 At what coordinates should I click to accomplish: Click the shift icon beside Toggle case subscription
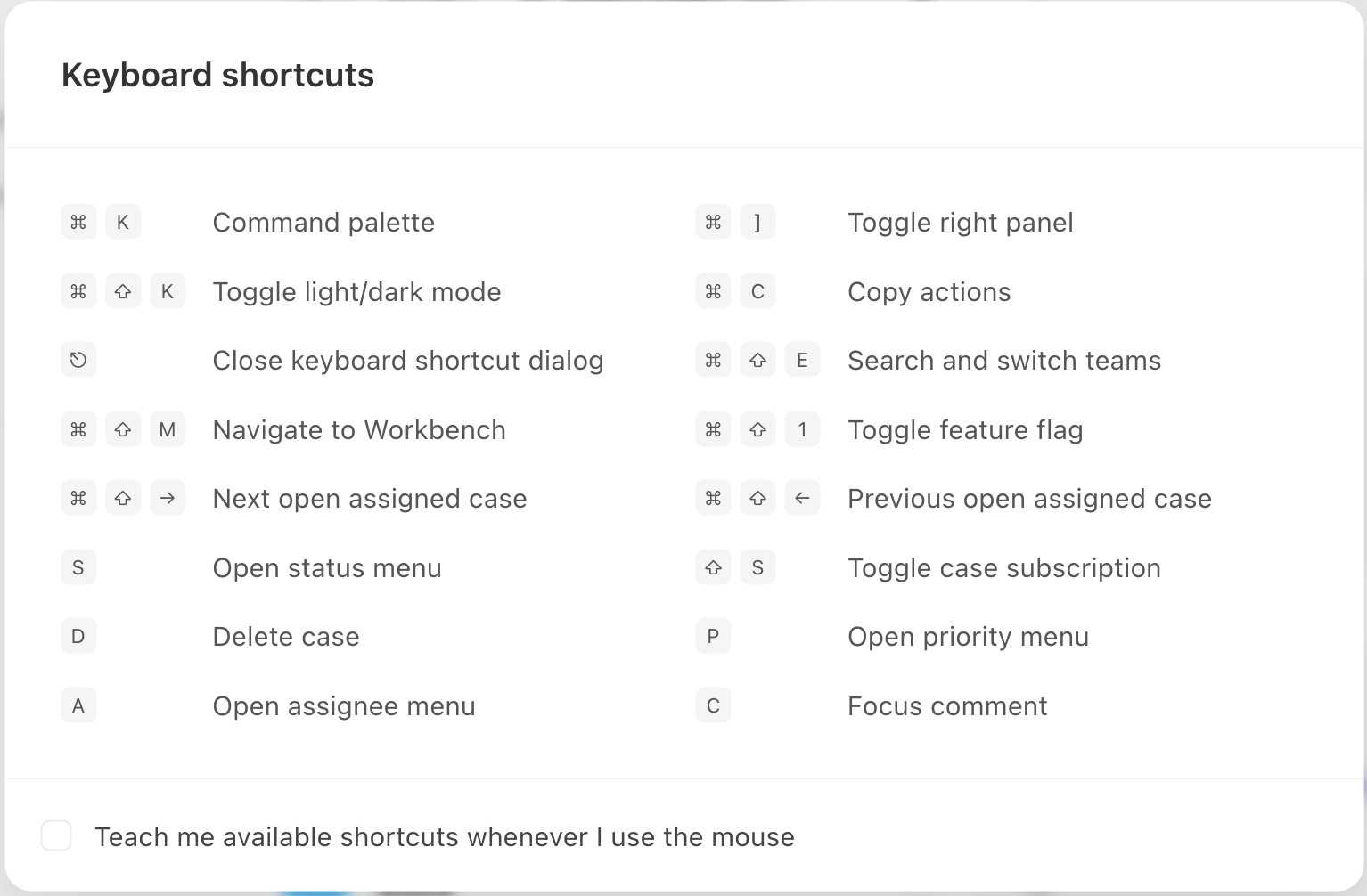pos(713,567)
